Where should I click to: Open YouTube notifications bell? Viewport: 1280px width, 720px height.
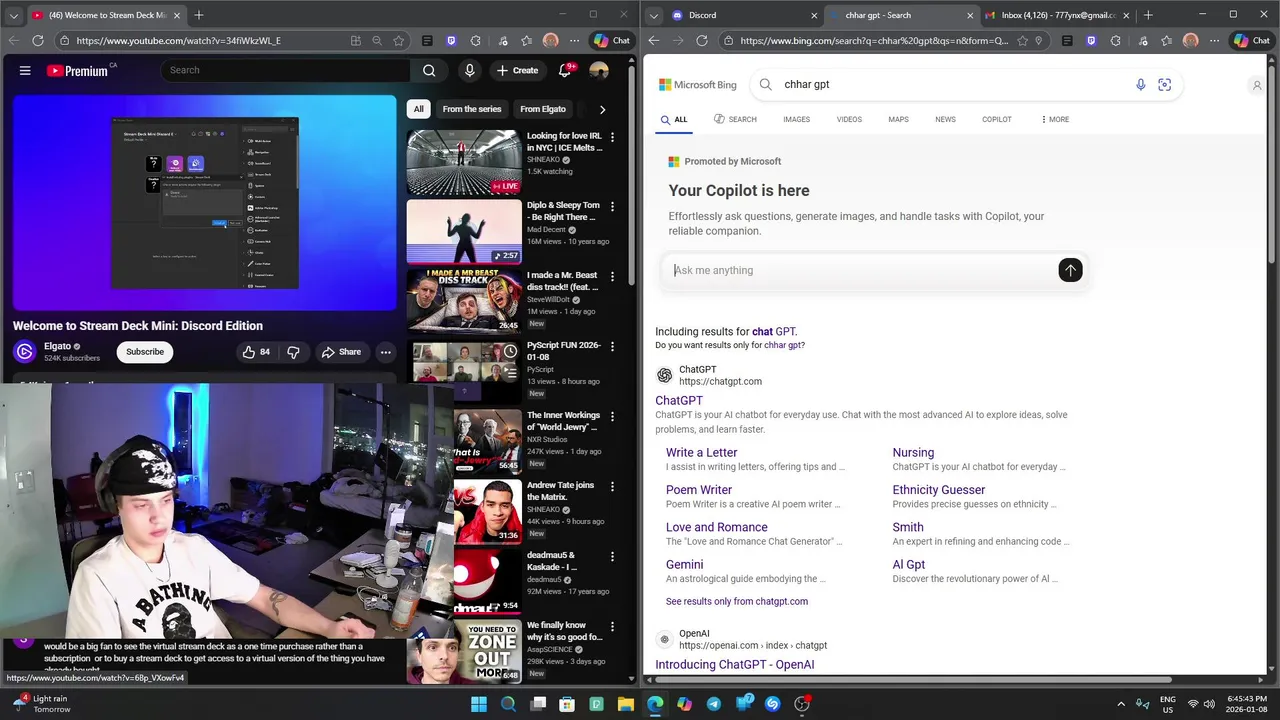[x=565, y=70]
